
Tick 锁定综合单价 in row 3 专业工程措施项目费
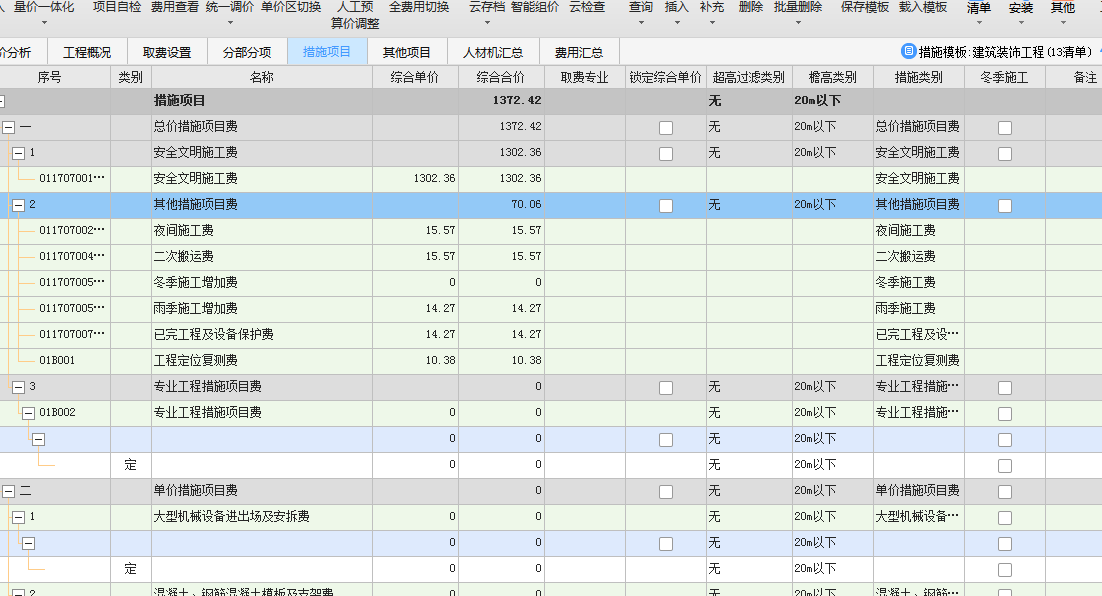coord(666,387)
